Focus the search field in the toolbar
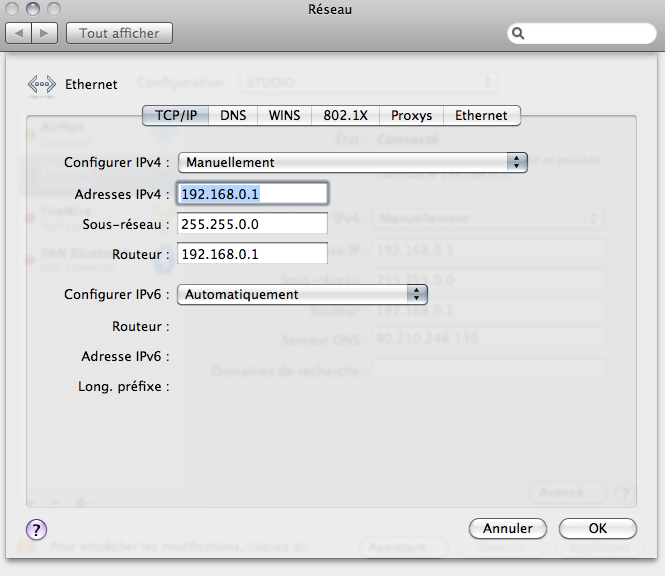The image size is (665, 576). 585,33
